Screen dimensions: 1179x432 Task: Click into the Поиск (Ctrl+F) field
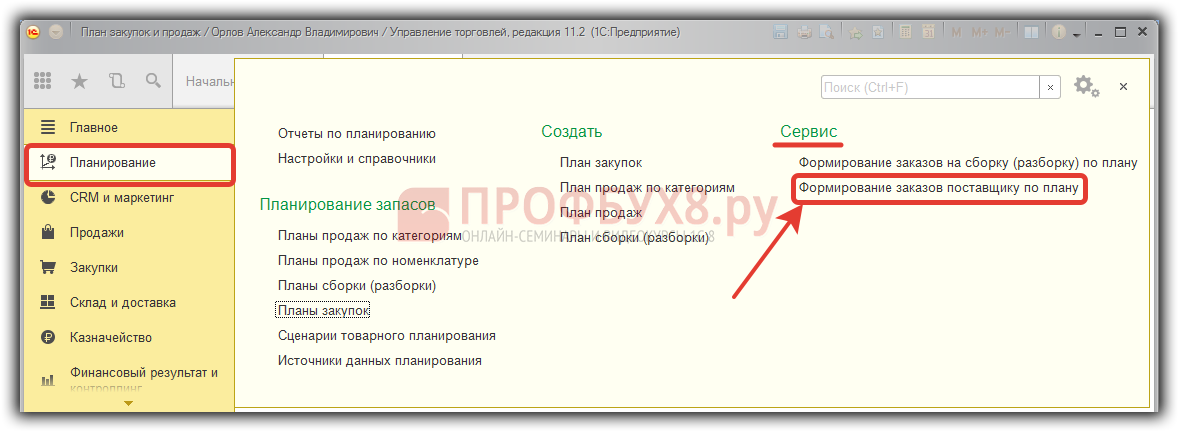[930, 88]
